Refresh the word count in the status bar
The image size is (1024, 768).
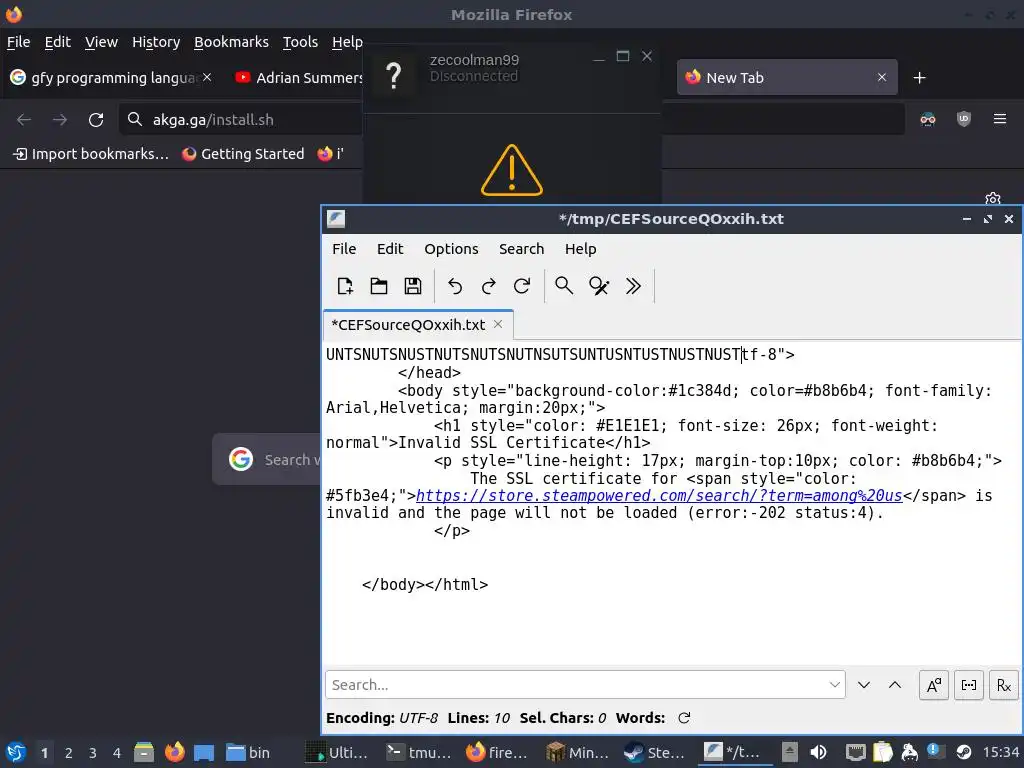click(684, 718)
